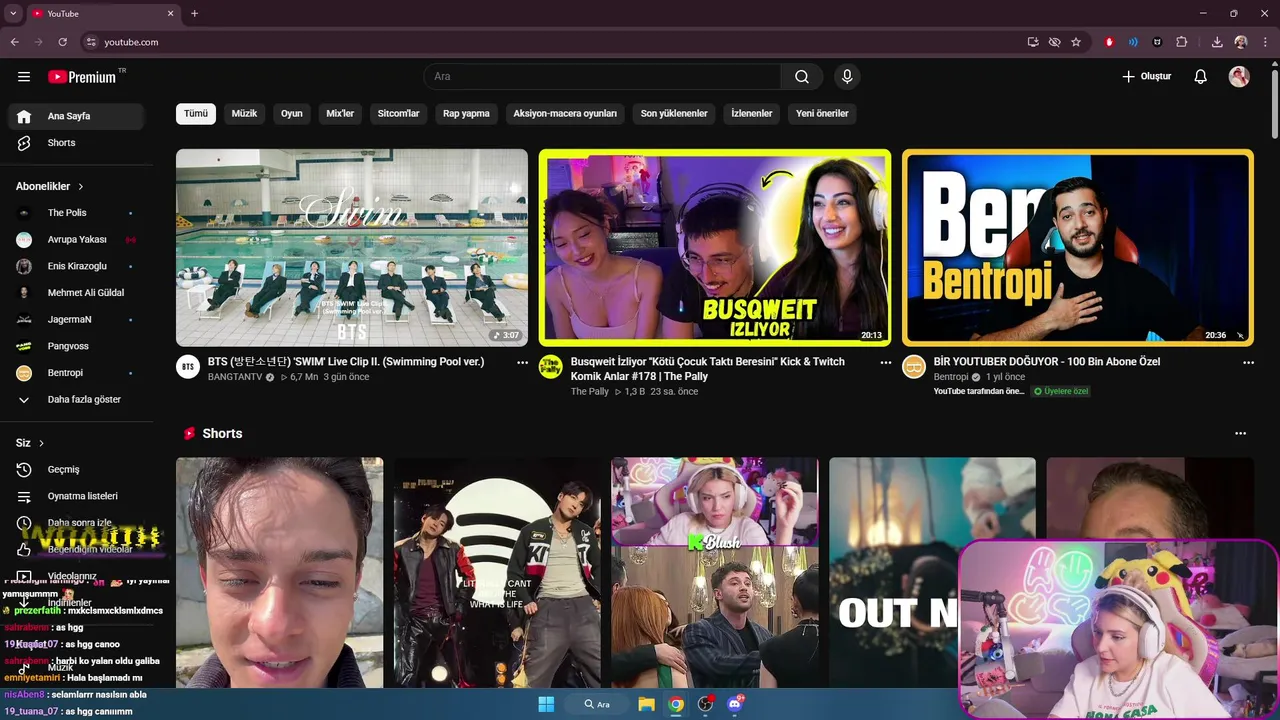Open the BANGTANTV channel avatar
Image resolution: width=1280 pixels, height=720 pixels.
[188, 367]
